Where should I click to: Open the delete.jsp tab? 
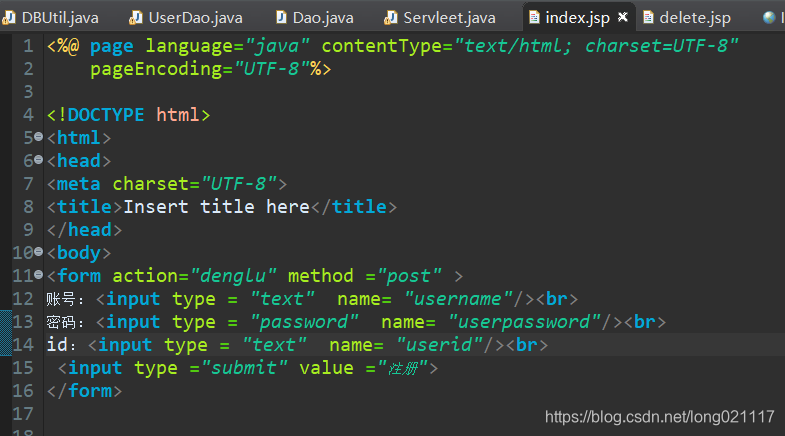(695, 18)
